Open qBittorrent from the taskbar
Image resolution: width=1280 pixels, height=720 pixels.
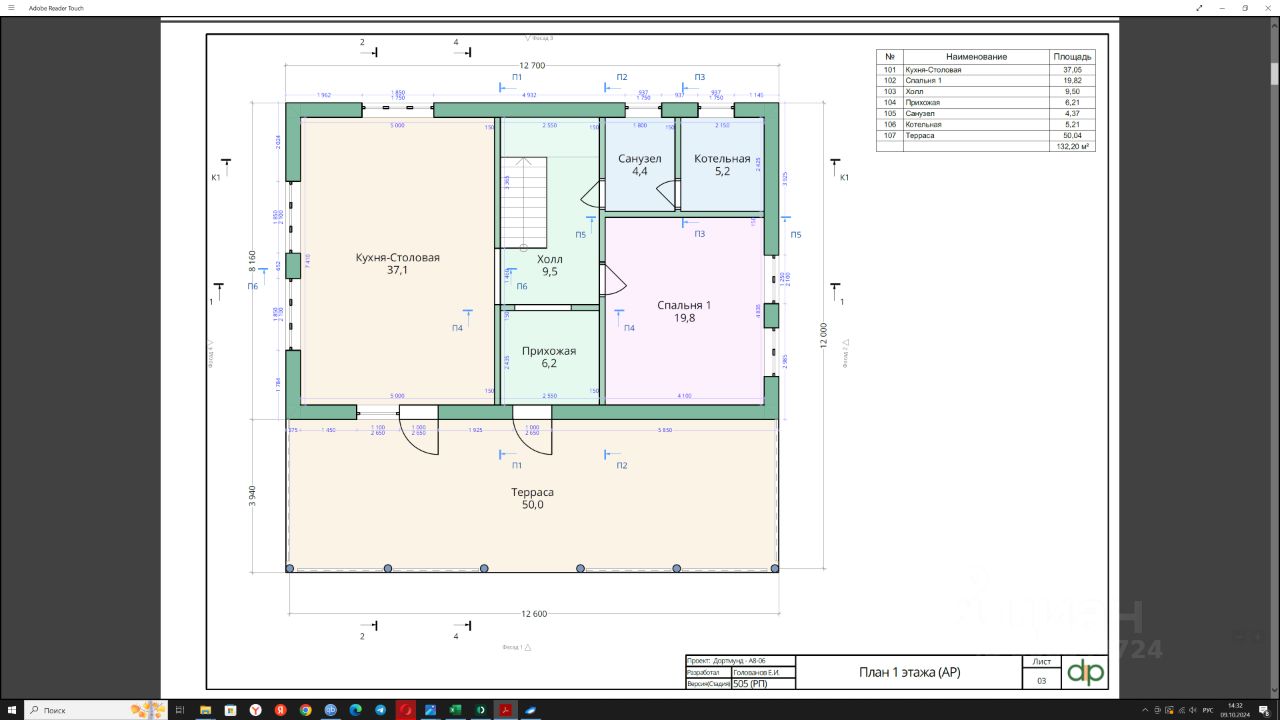coord(331,710)
